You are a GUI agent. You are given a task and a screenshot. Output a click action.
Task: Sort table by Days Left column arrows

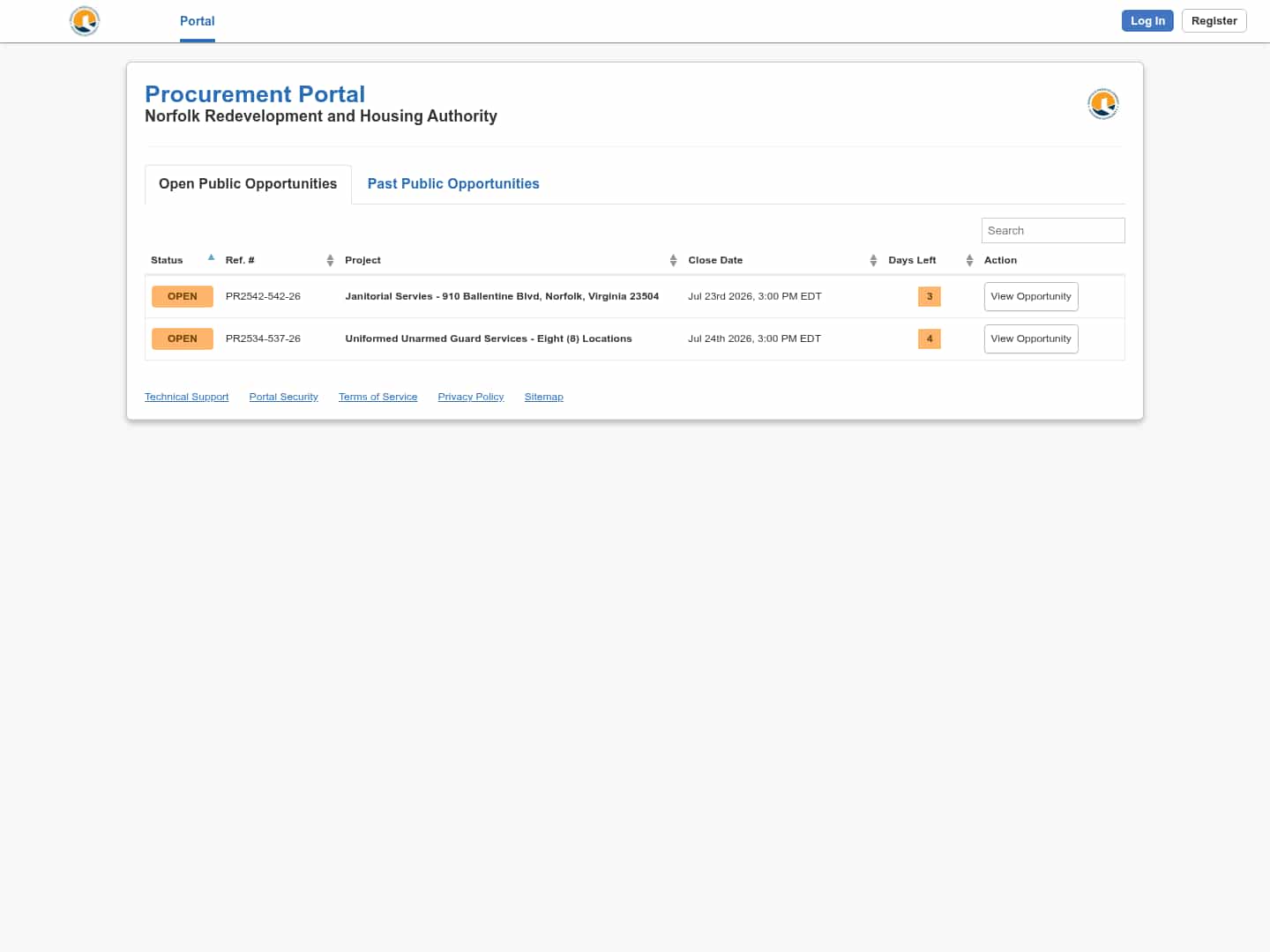969,260
